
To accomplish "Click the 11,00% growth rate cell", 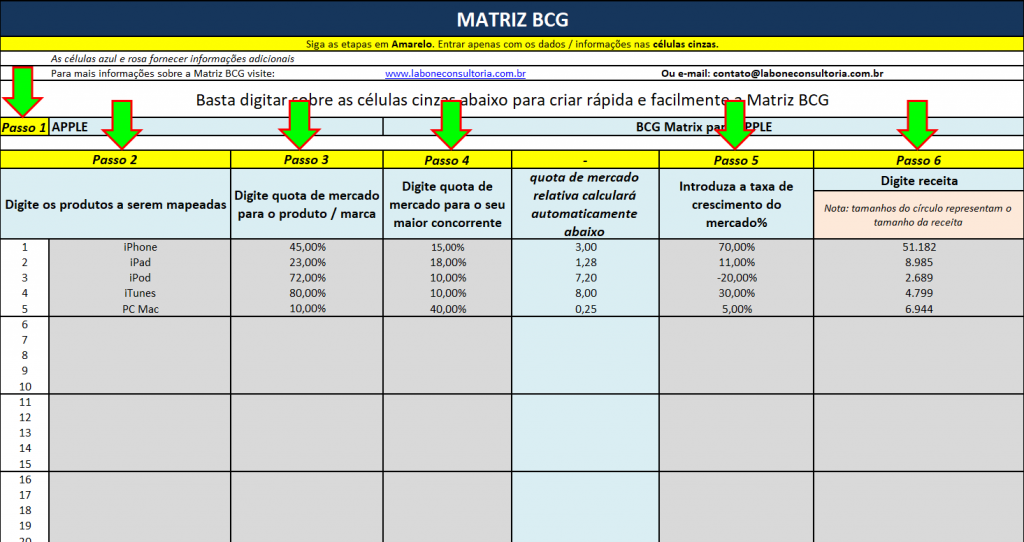I will click(x=737, y=263).
